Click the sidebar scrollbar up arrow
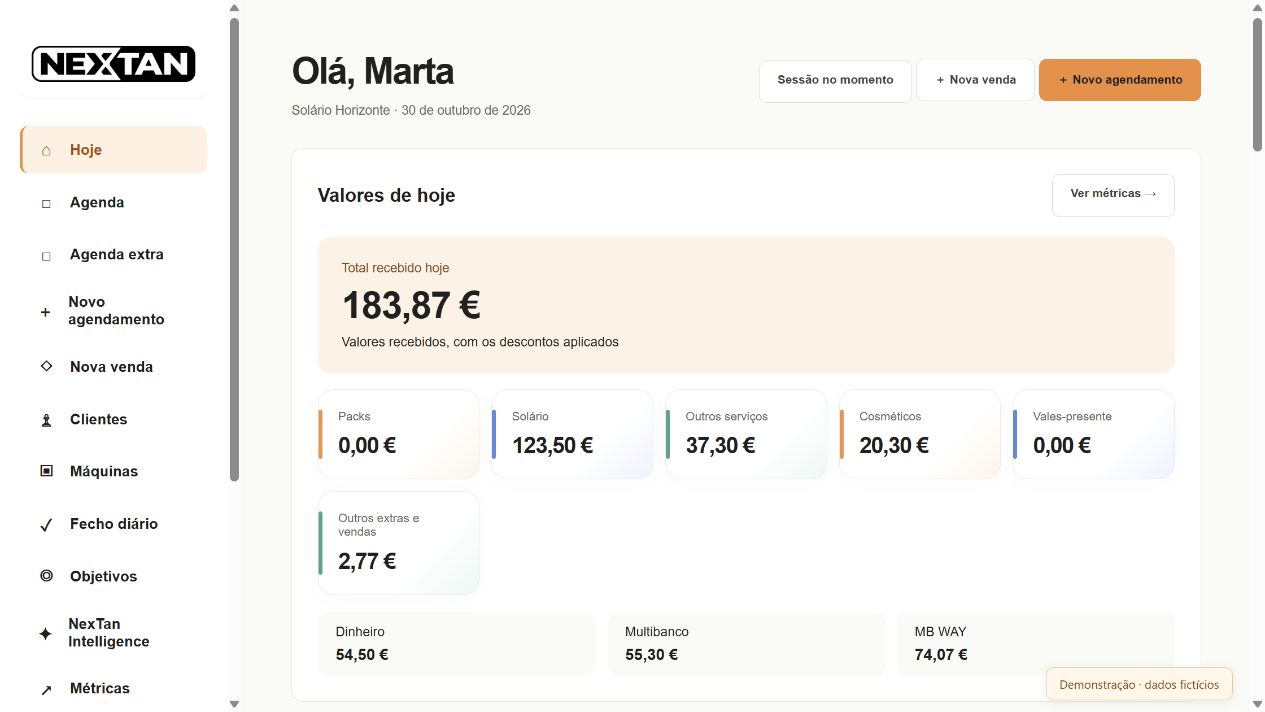The width and height of the screenshot is (1265, 712). (234, 8)
